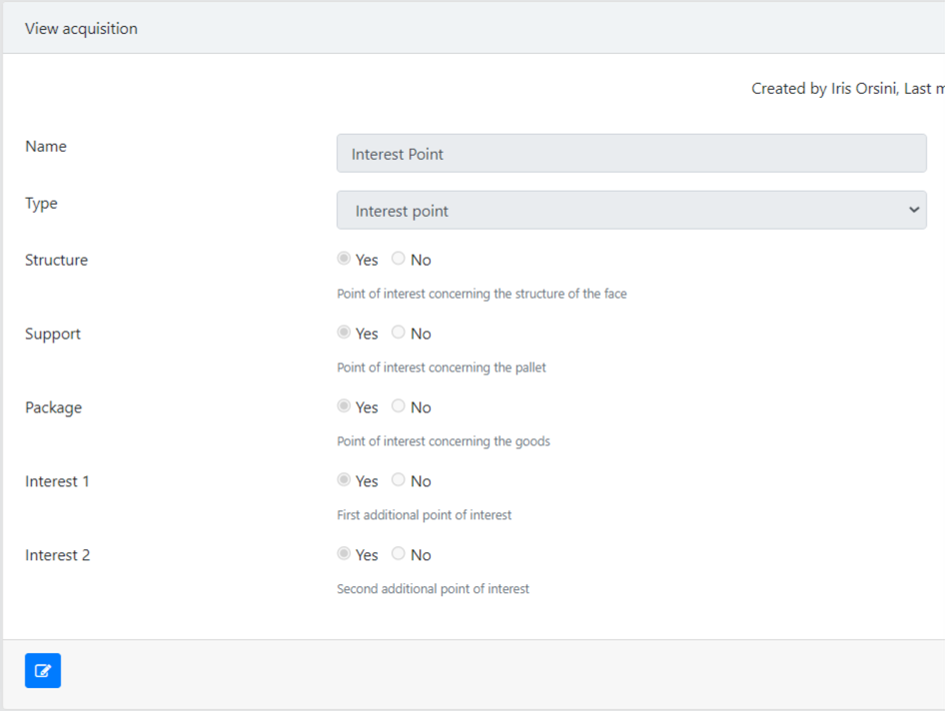Click the Package field label
Image resolution: width=945 pixels, height=711 pixels.
(x=53, y=408)
